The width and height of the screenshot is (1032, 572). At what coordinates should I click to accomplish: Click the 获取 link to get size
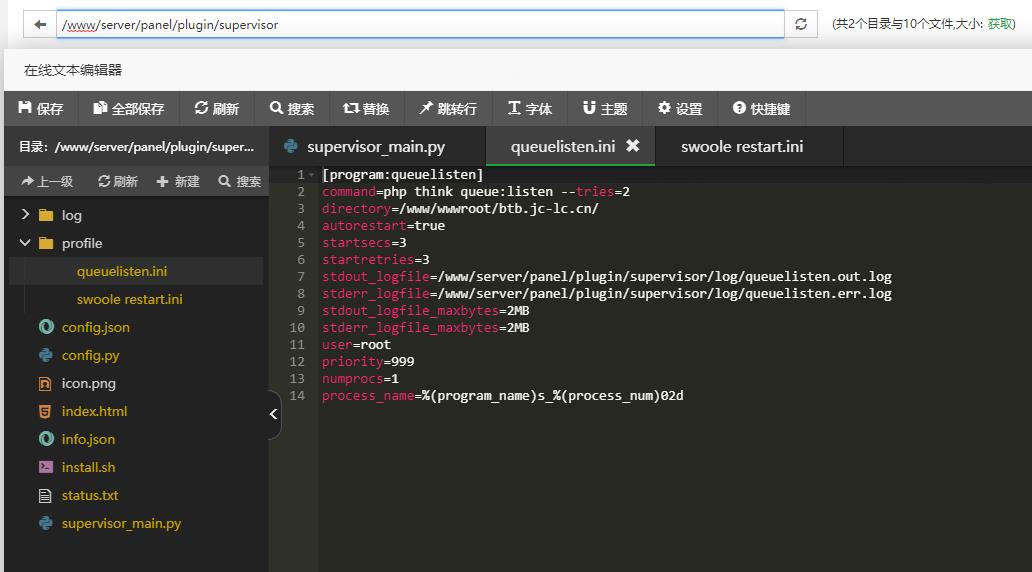coord(1000,24)
